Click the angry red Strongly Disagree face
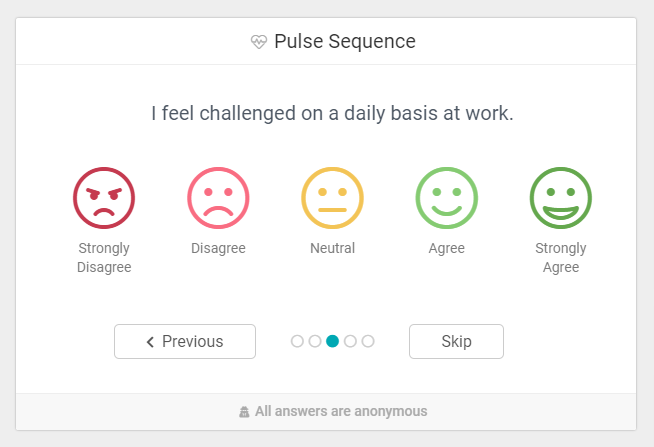Screen dimensions: 654x447 [x=104, y=197]
